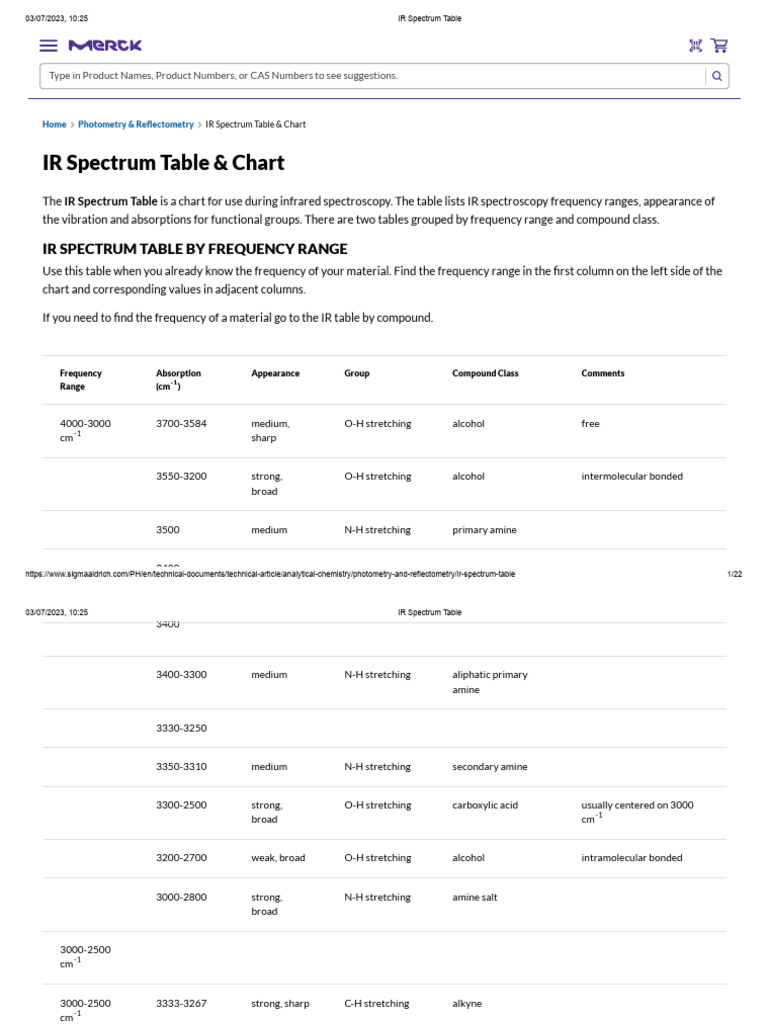
Task: Click the Absorption column header
Action: coord(178,379)
